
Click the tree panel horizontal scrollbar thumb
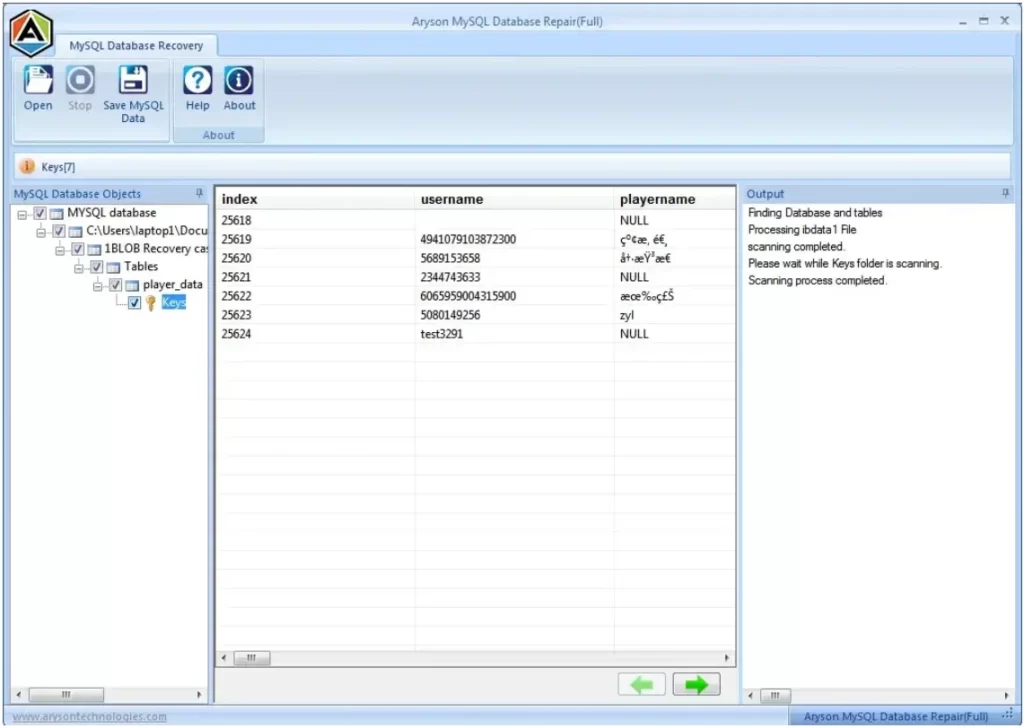66,694
